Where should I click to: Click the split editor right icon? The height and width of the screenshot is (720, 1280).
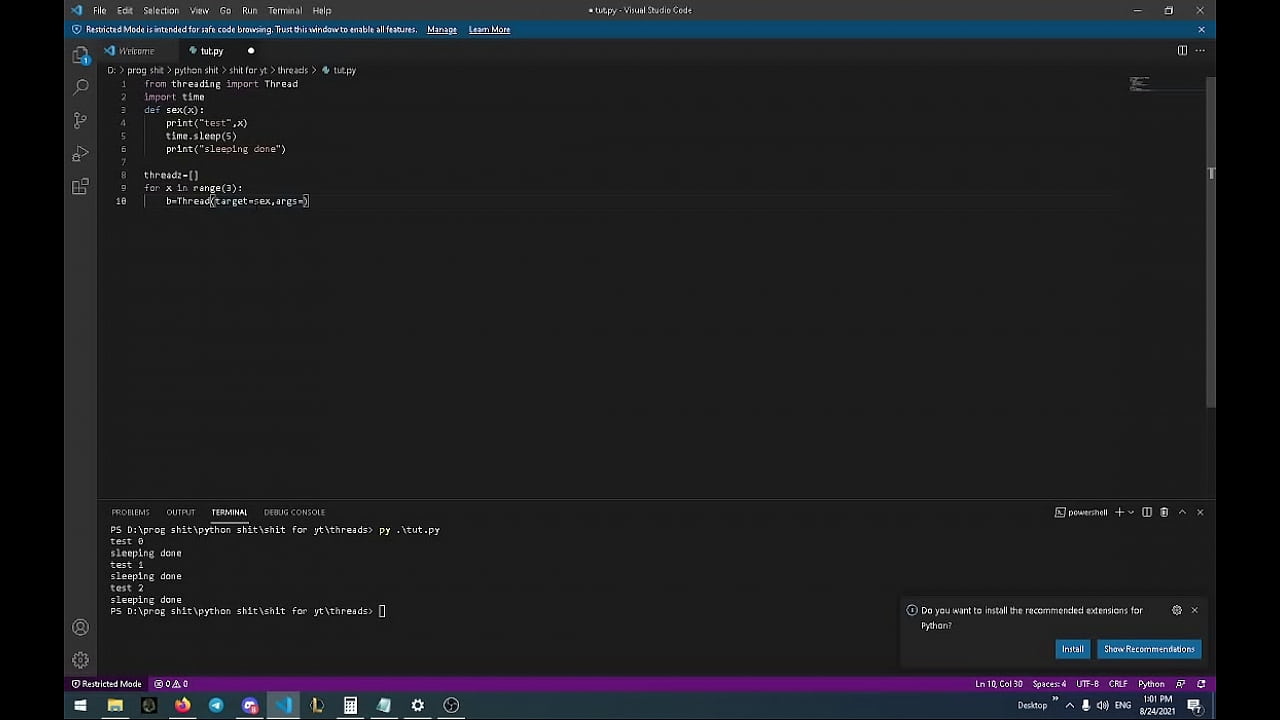point(1182,51)
